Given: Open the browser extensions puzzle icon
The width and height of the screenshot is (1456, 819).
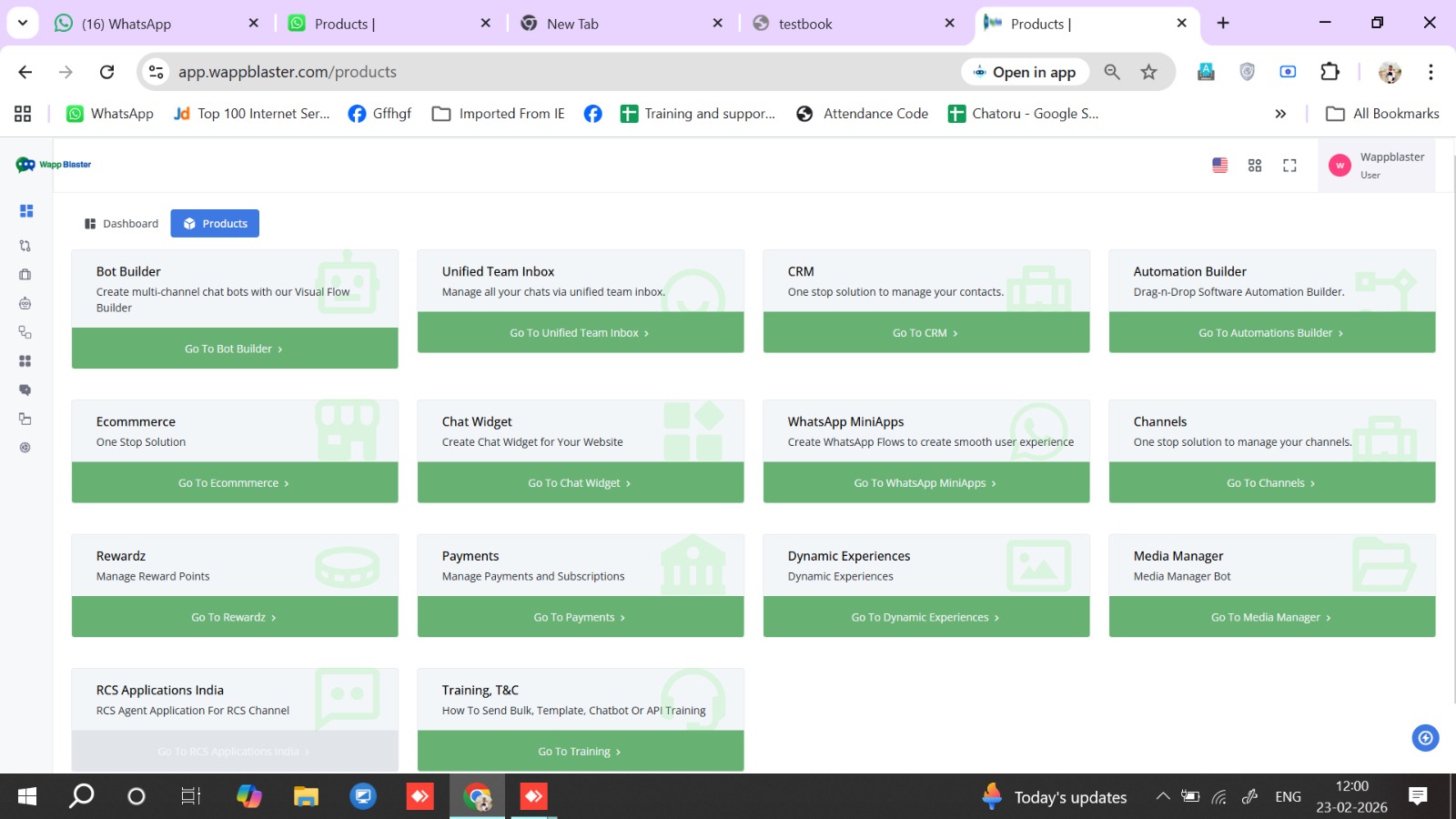Looking at the screenshot, I should 1330,72.
